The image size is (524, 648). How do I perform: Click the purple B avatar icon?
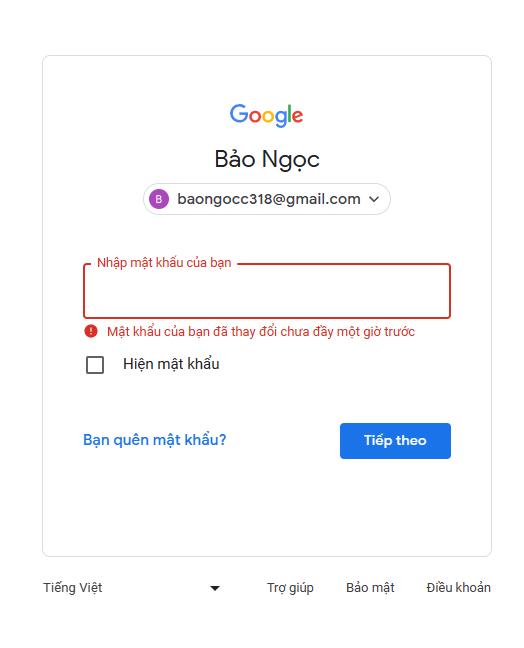159,199
